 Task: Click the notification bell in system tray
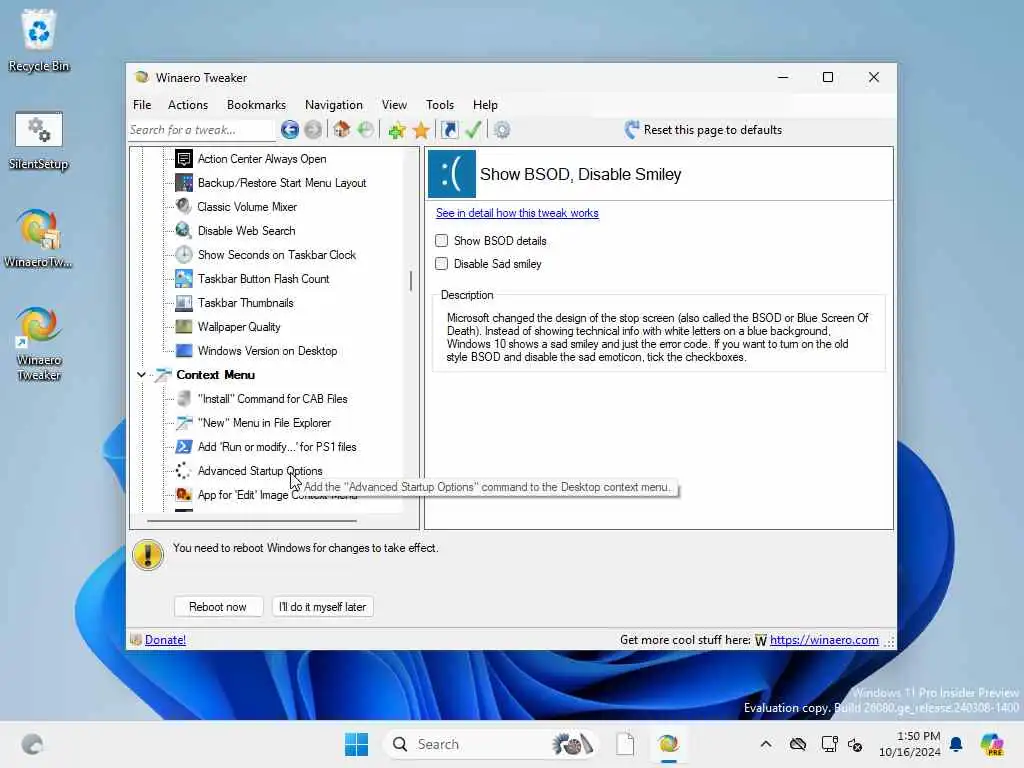(956, 744)
